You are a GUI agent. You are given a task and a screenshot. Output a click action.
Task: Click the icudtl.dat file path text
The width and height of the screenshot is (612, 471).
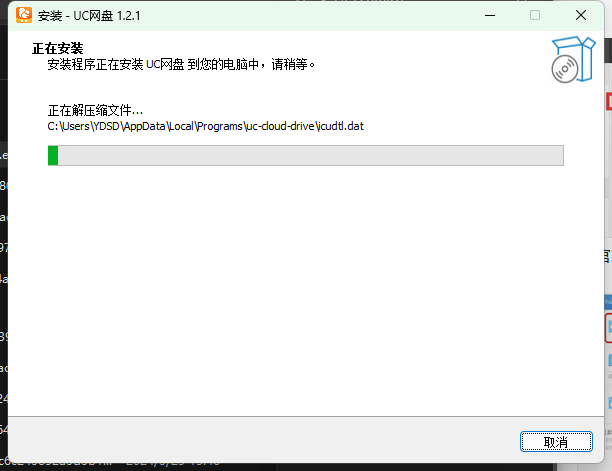pos(206,126)
